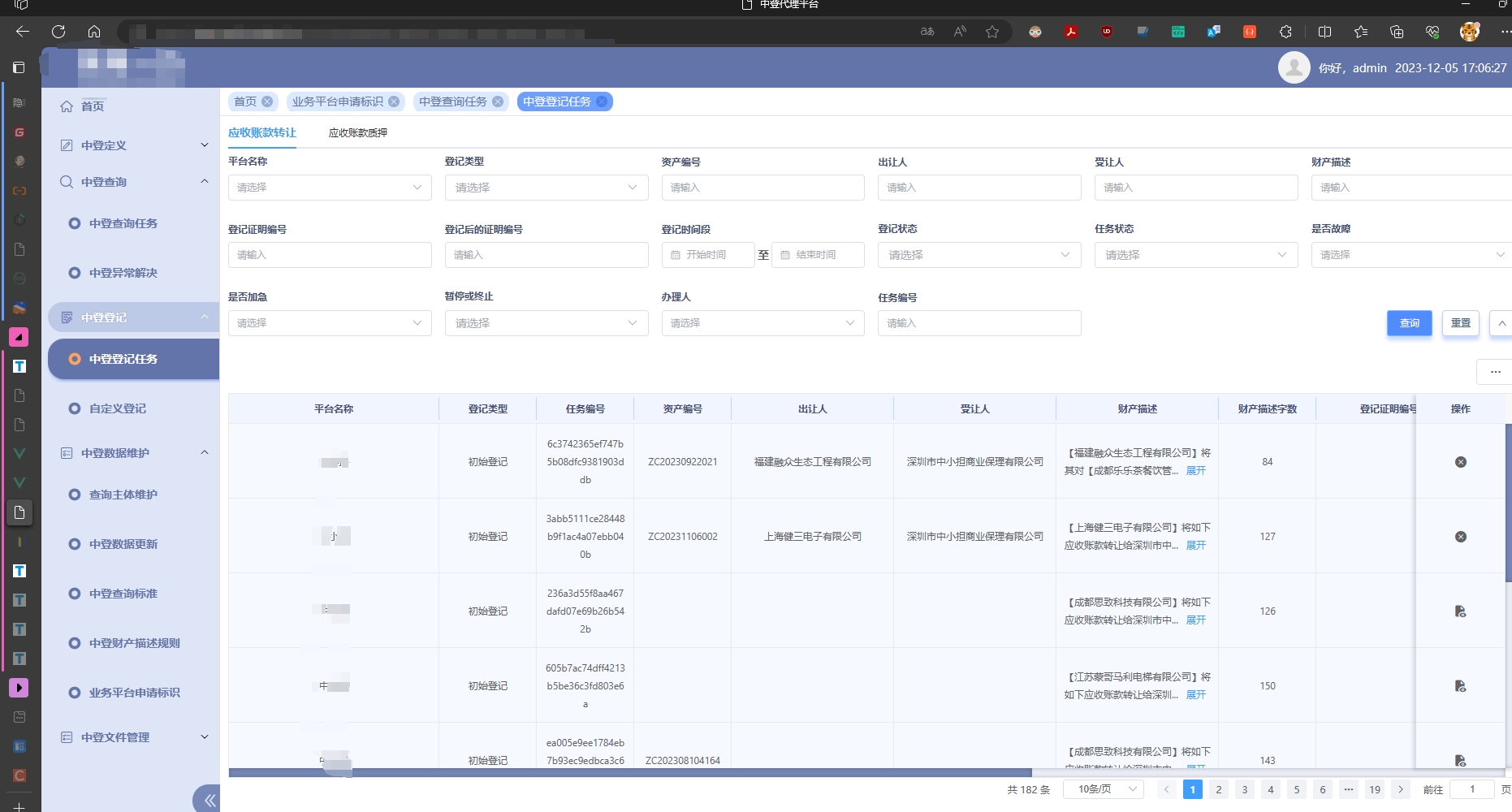Open split screen view icon
Screen dimensions: 1512x812
pos(1325,32)
